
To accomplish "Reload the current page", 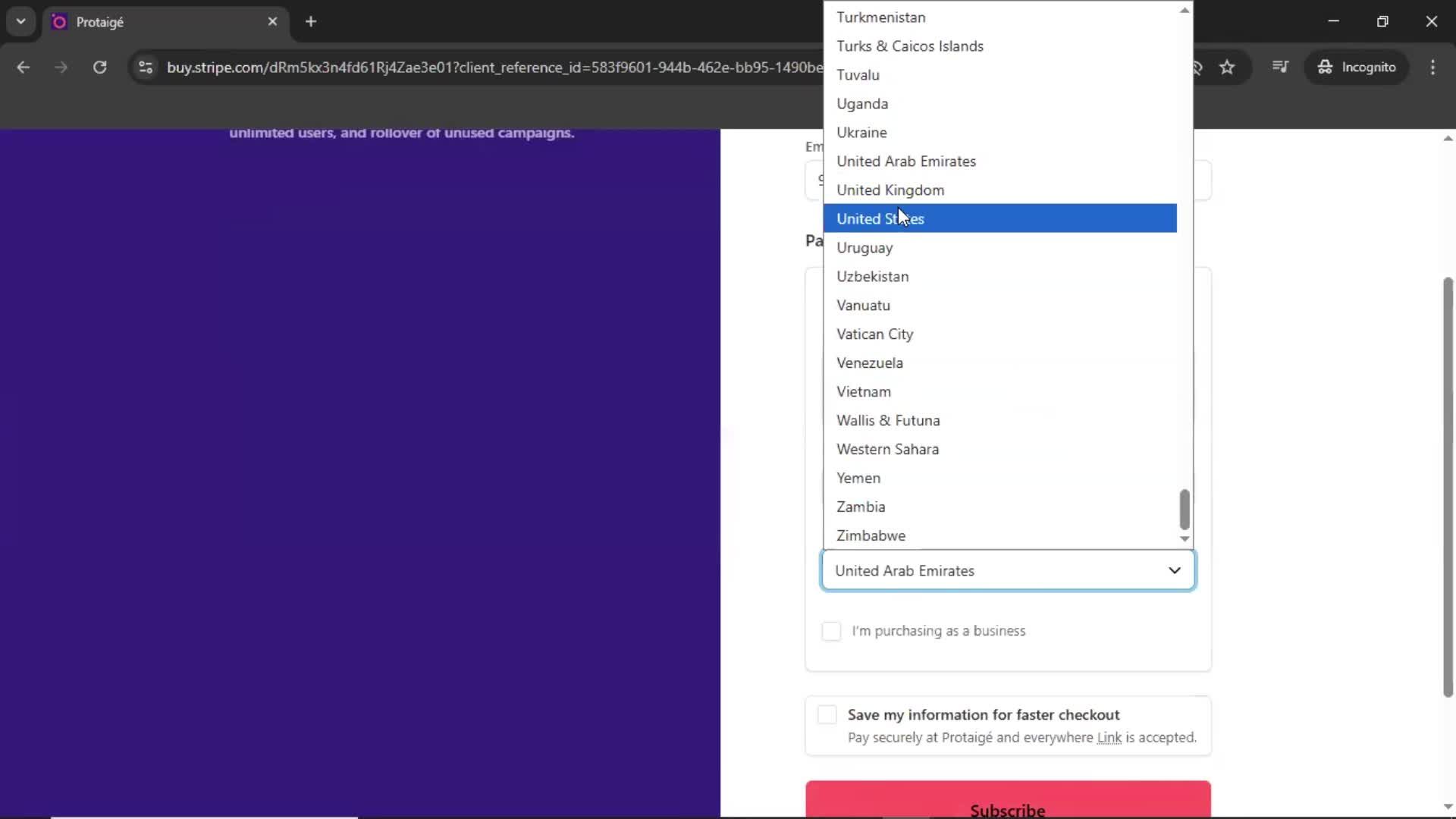I will point(99,67).
